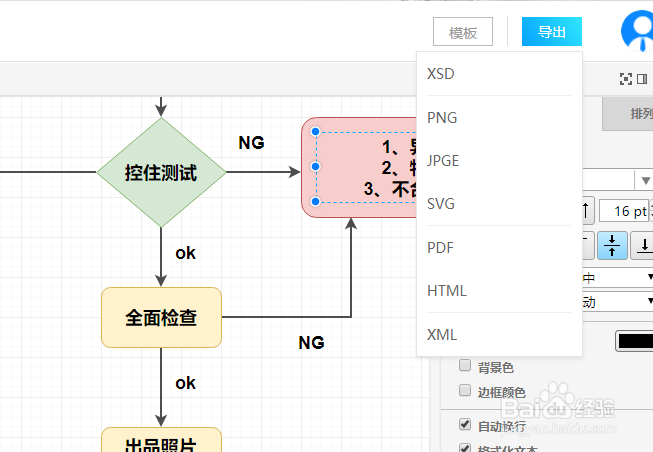Viewport: 653px width, 452px height.
Task: Choose PDF export format
Action: (499, 247)
